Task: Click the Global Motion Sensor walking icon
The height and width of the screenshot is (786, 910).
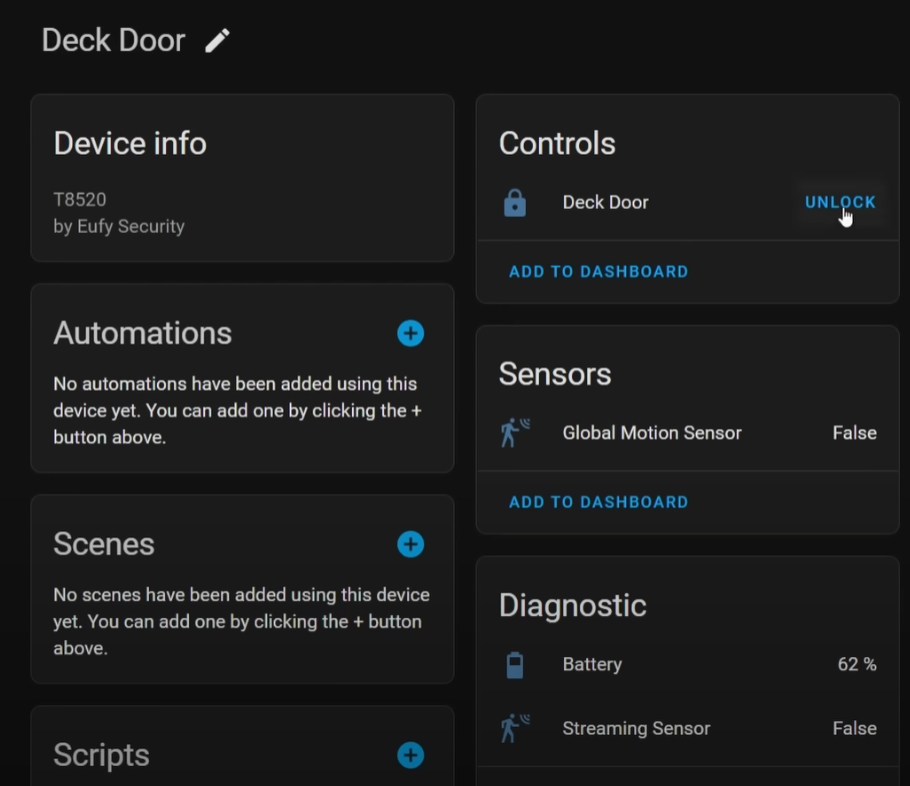Action: tap(515, 433)
